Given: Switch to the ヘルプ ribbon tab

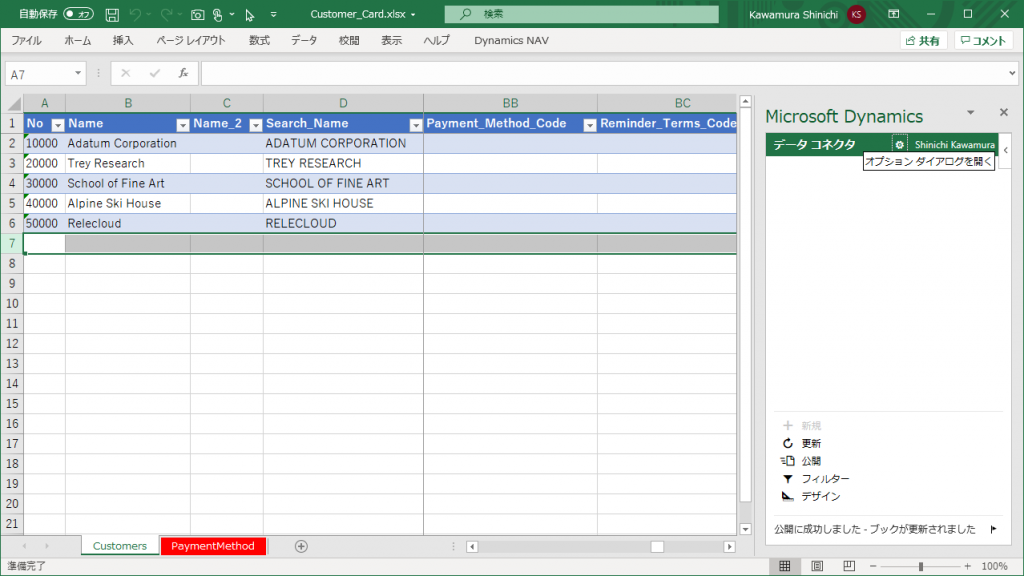Looking at the screenshot, I should pyautogui.click(x=437, y=40).
